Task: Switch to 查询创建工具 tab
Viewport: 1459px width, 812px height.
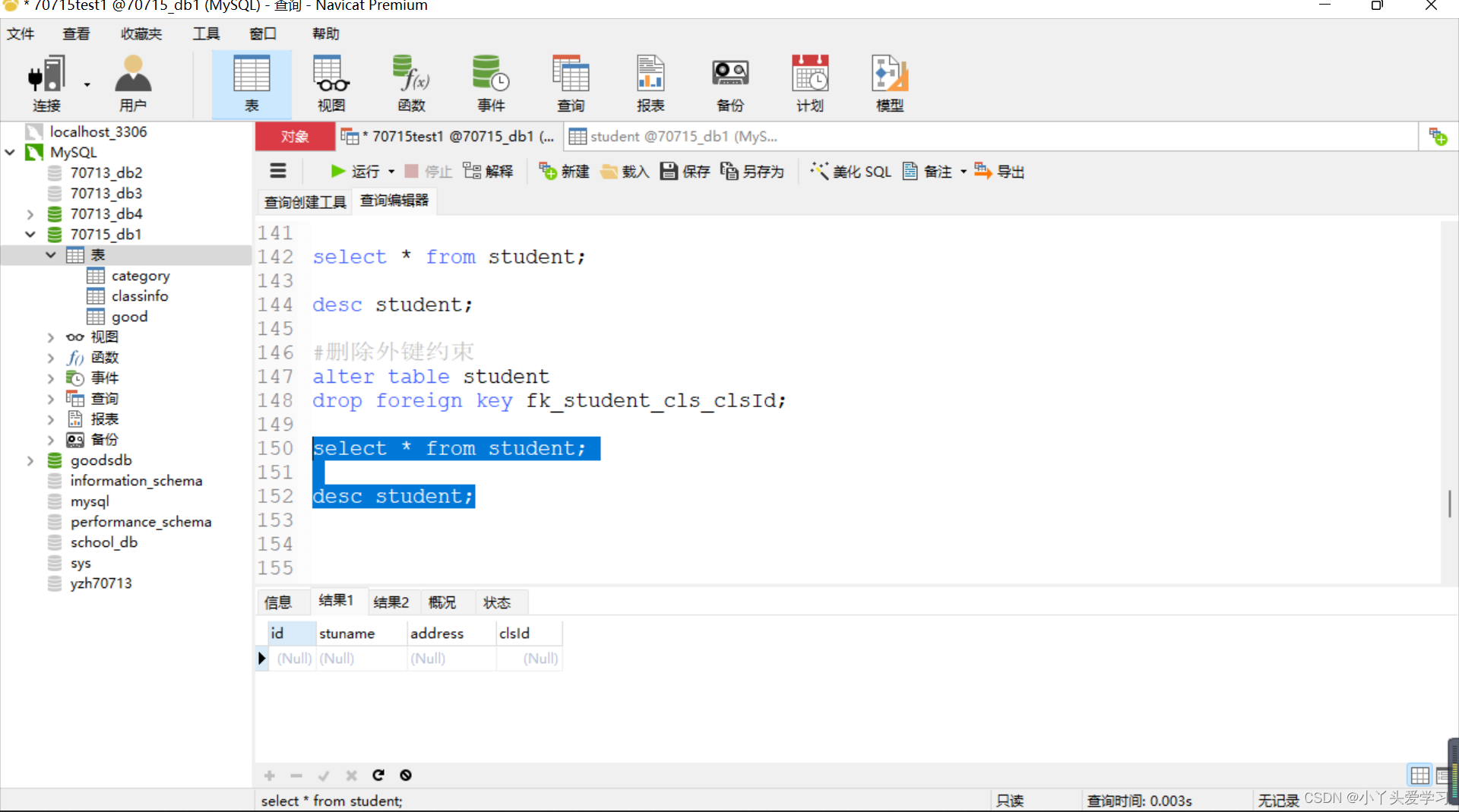Action: click(305, 202)
